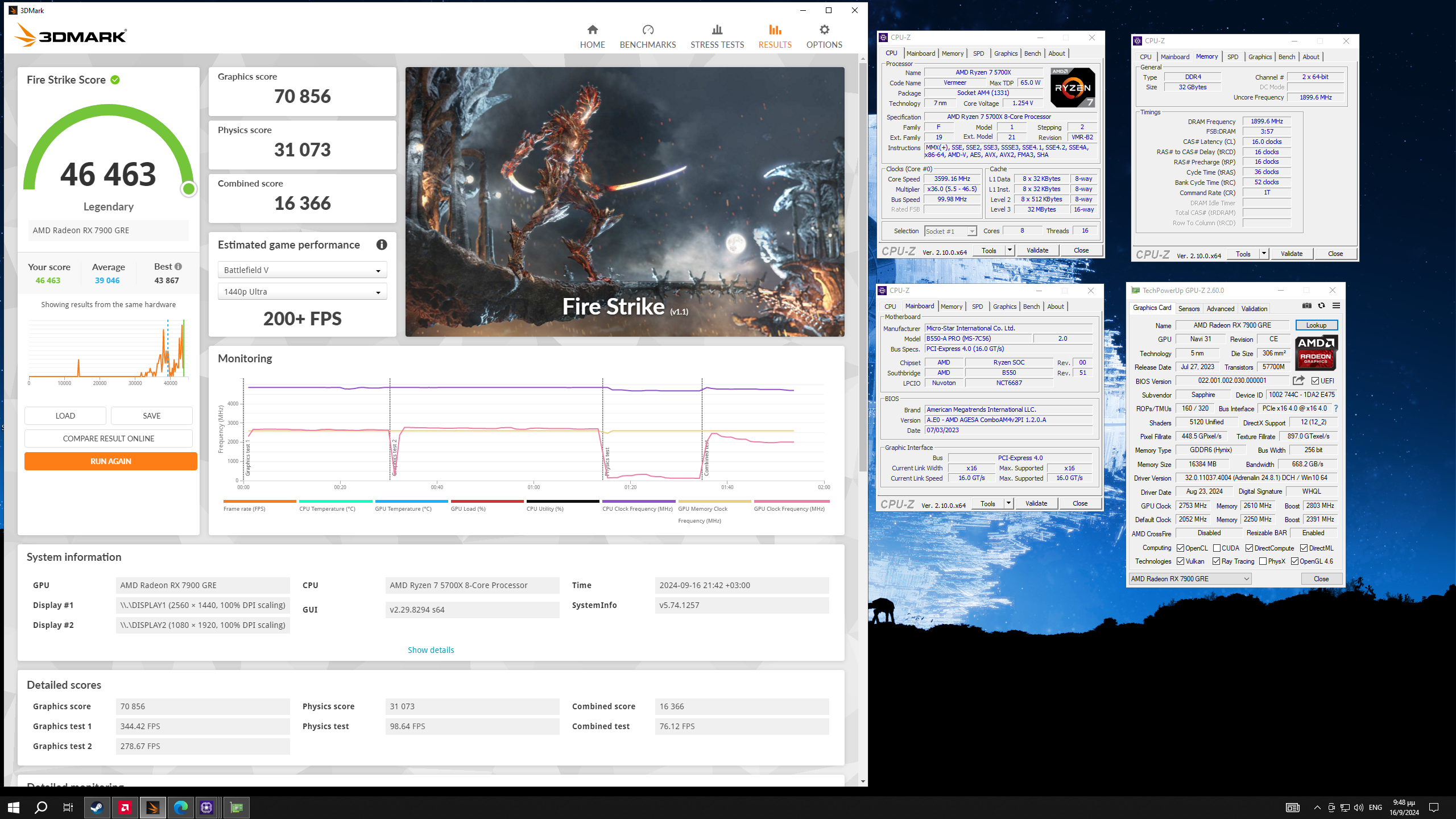
Task: Click COMPARE RESULT ONLINE button
Action: click(x=109, y=439)
